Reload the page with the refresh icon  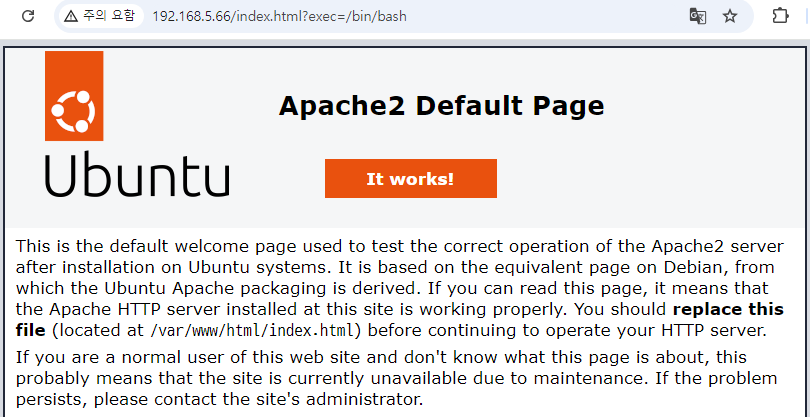(x=28, y=16)
